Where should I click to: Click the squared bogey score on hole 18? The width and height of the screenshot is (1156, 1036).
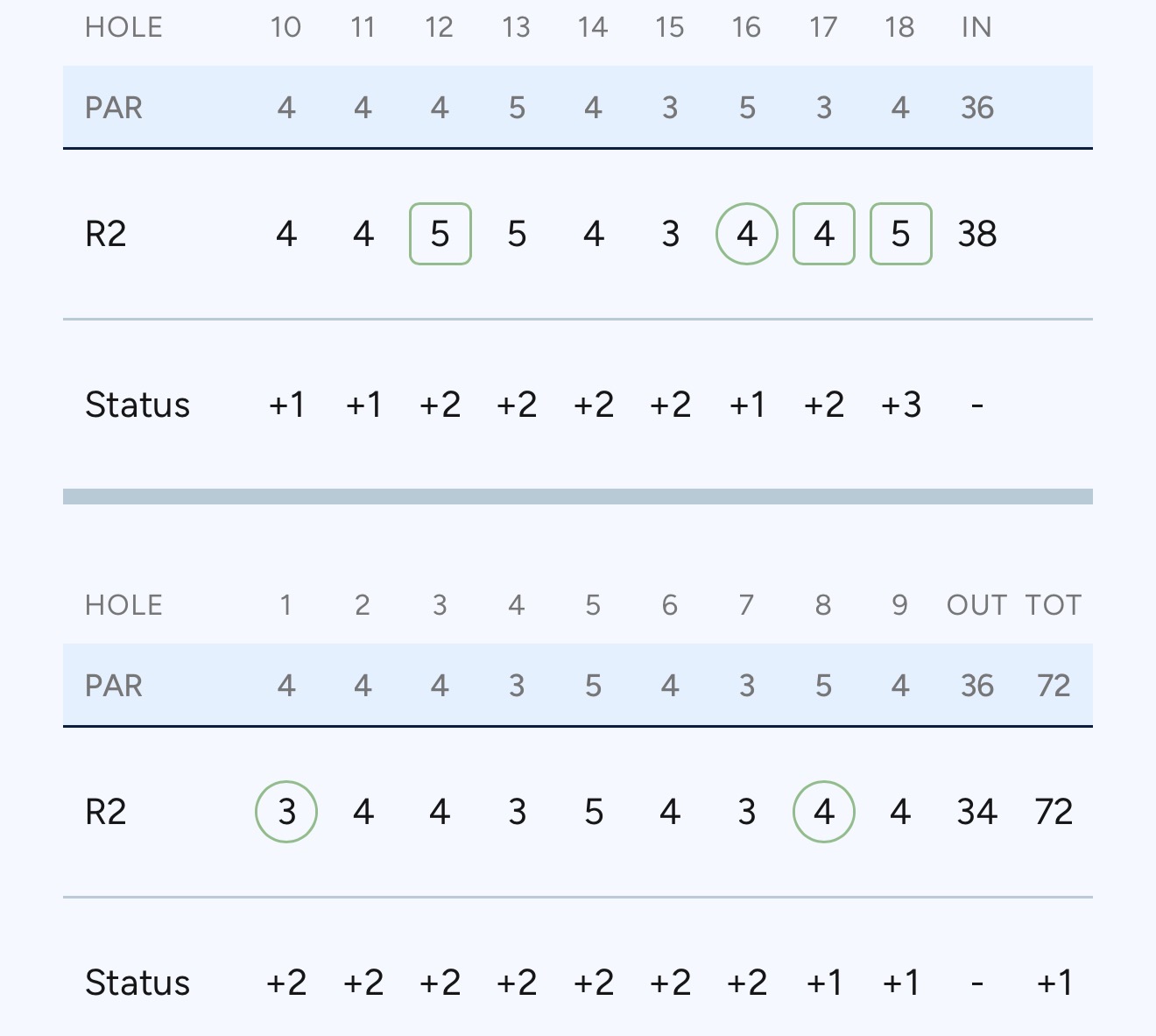click(x=900, y=234)
